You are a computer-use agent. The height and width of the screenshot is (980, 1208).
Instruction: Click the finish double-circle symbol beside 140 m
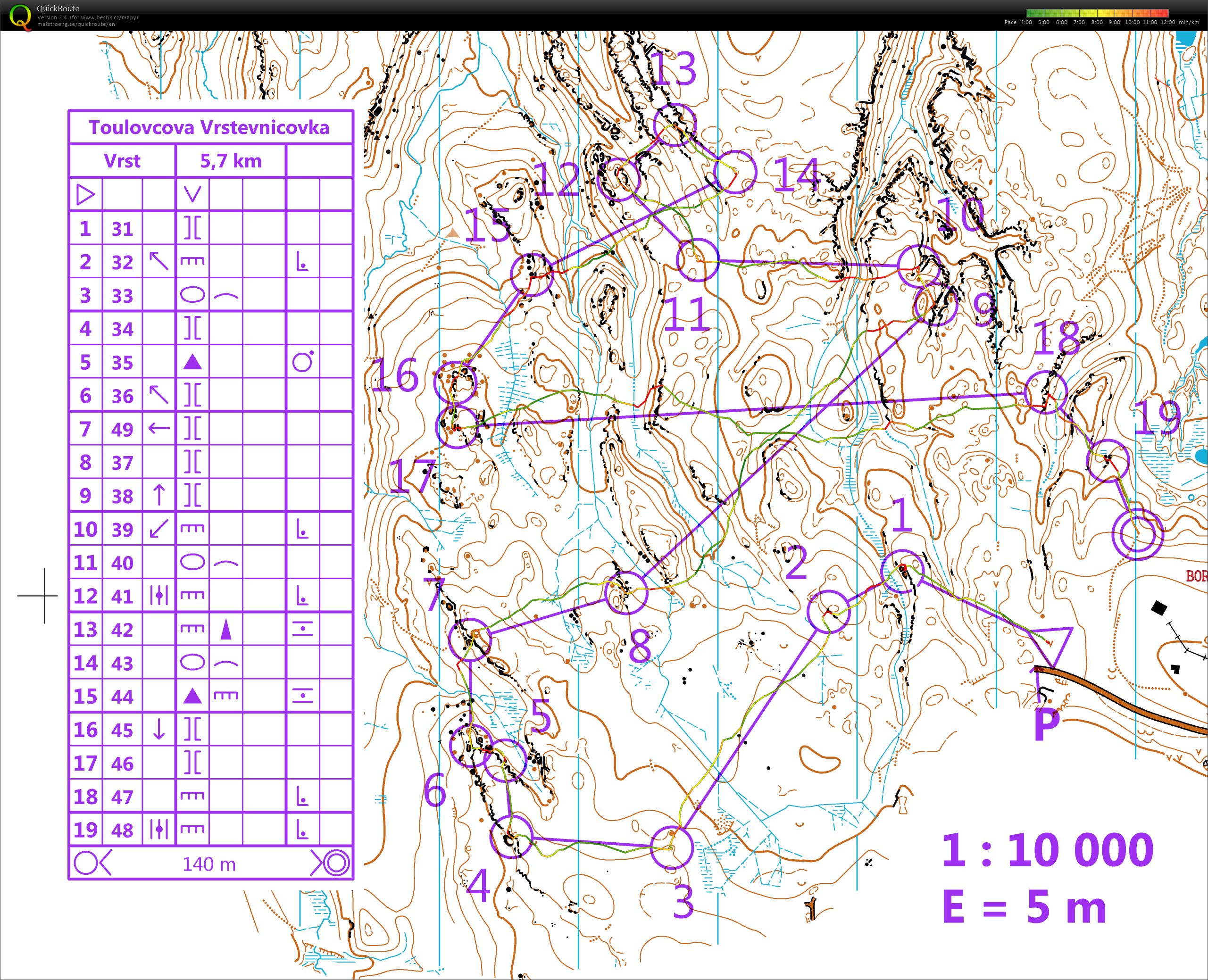coord(335,863)
